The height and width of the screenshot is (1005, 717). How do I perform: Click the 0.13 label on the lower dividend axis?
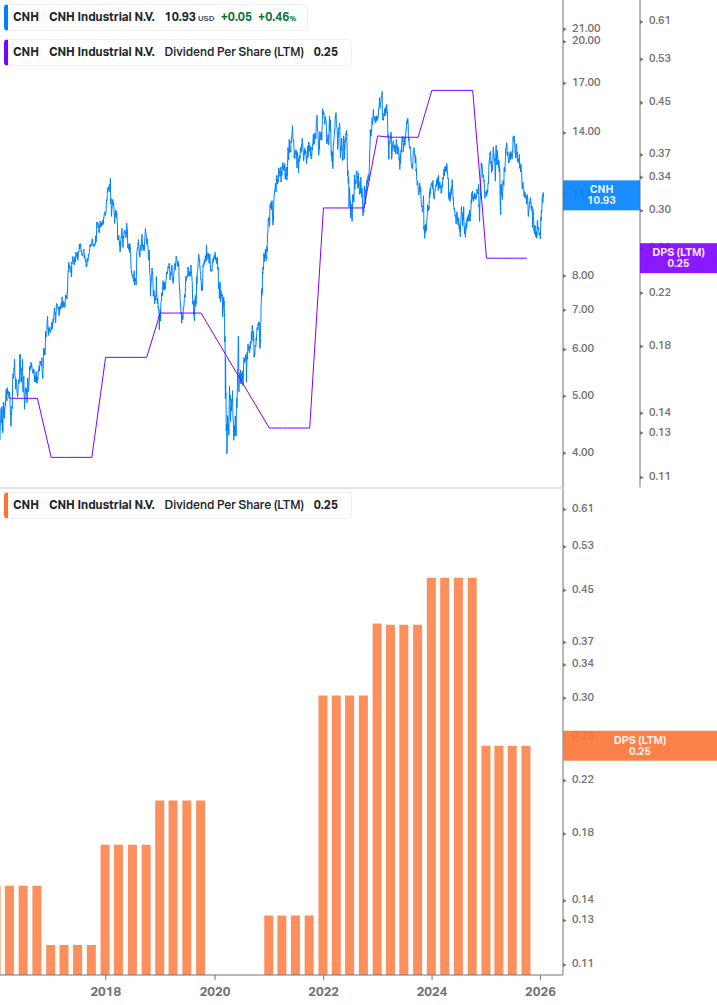[582, 919]
